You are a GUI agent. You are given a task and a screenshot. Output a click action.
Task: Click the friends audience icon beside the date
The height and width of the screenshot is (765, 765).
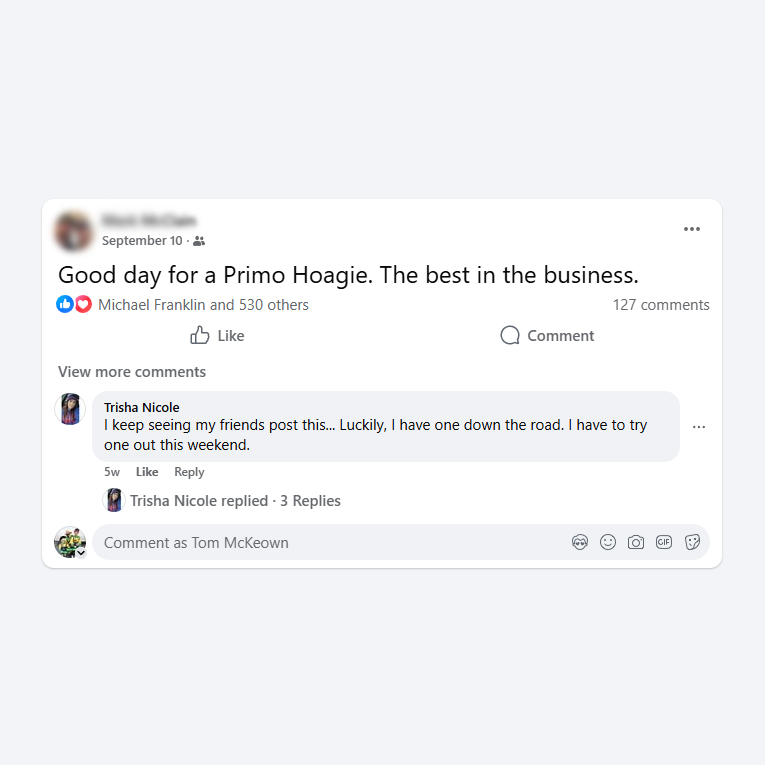[199, 241]
